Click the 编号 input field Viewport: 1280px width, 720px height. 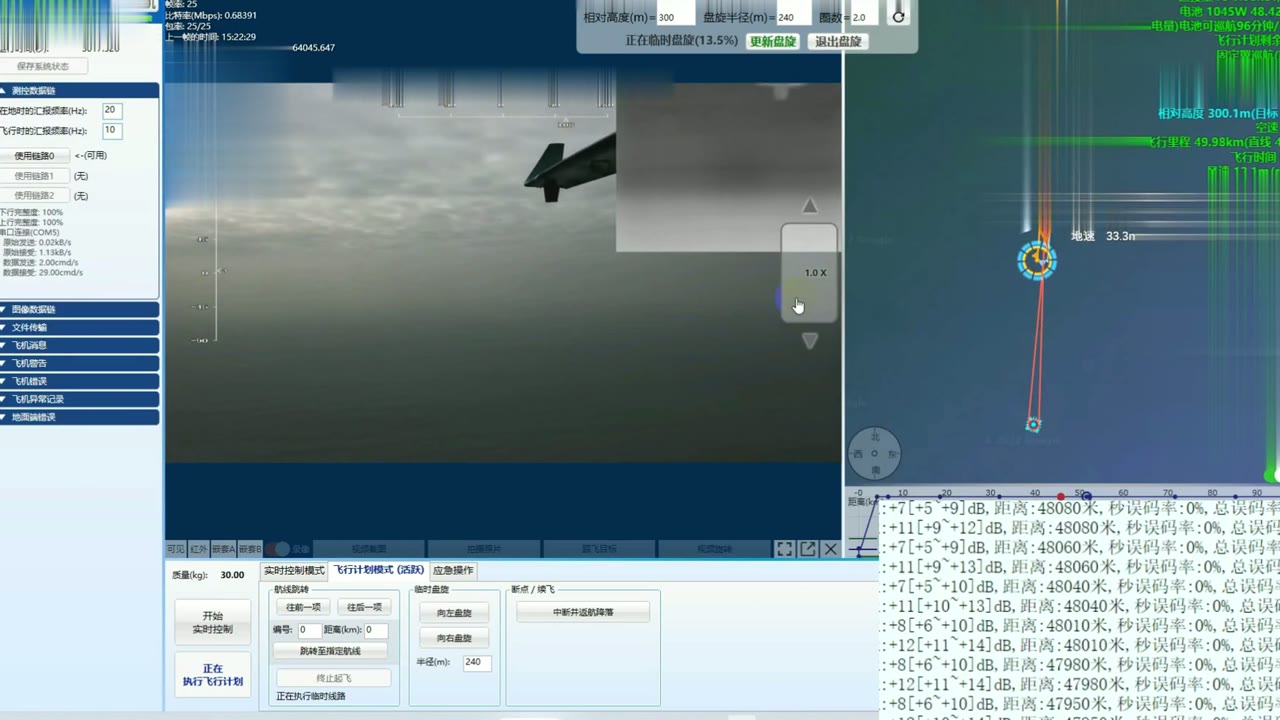pyautogui.click(x=309, y=630)
